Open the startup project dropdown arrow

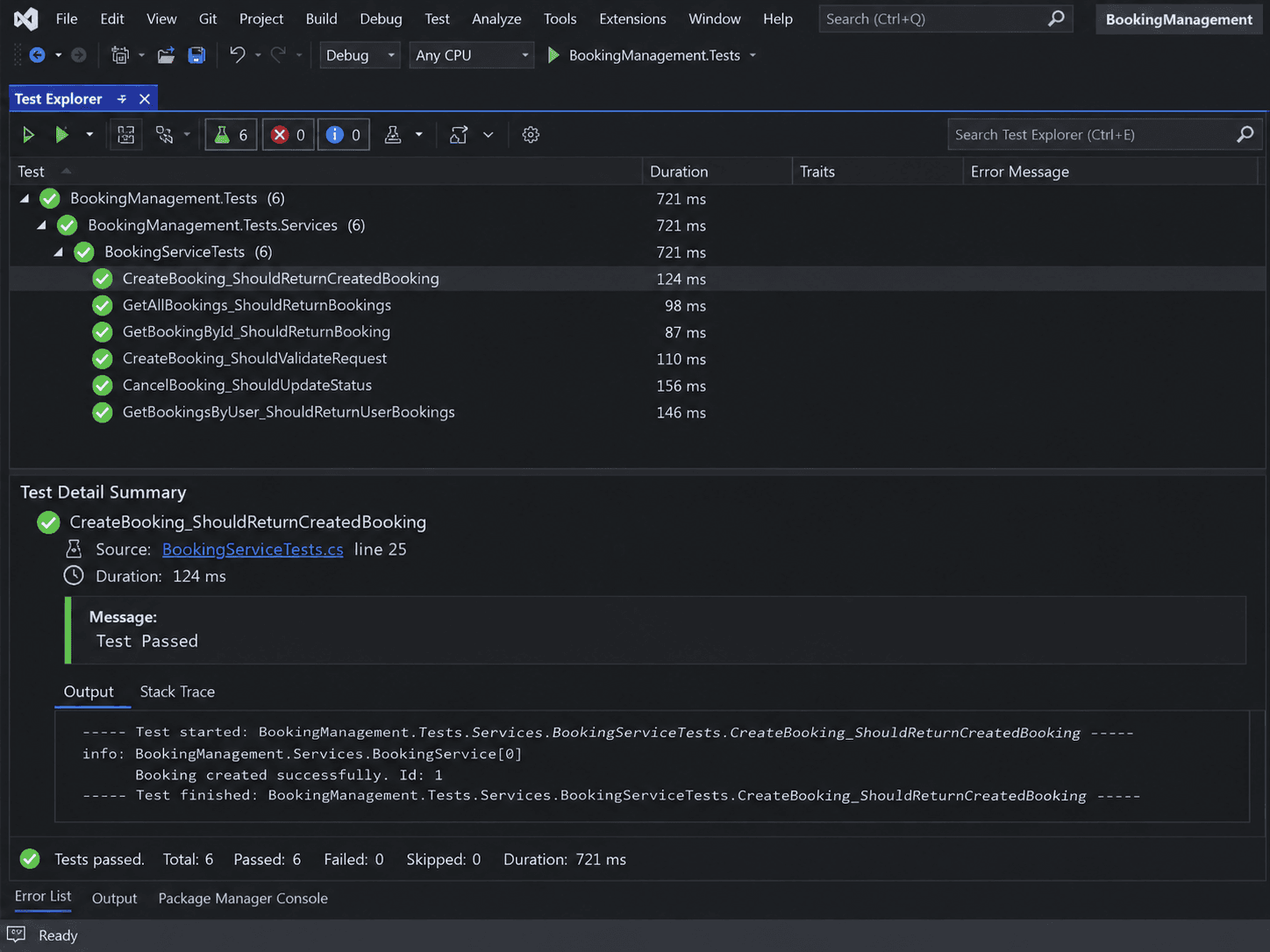[x=753, y=55]
